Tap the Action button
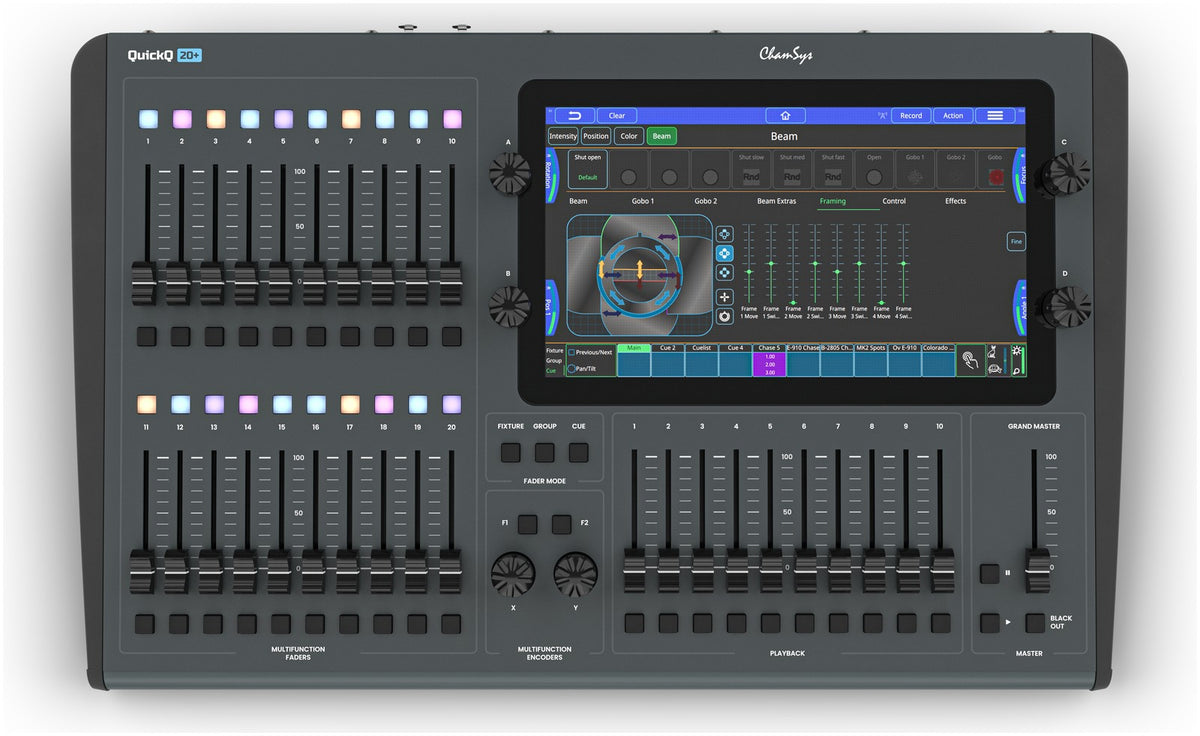The width and height of the screenshot is (1200, 736). click(x=953, y=116)
